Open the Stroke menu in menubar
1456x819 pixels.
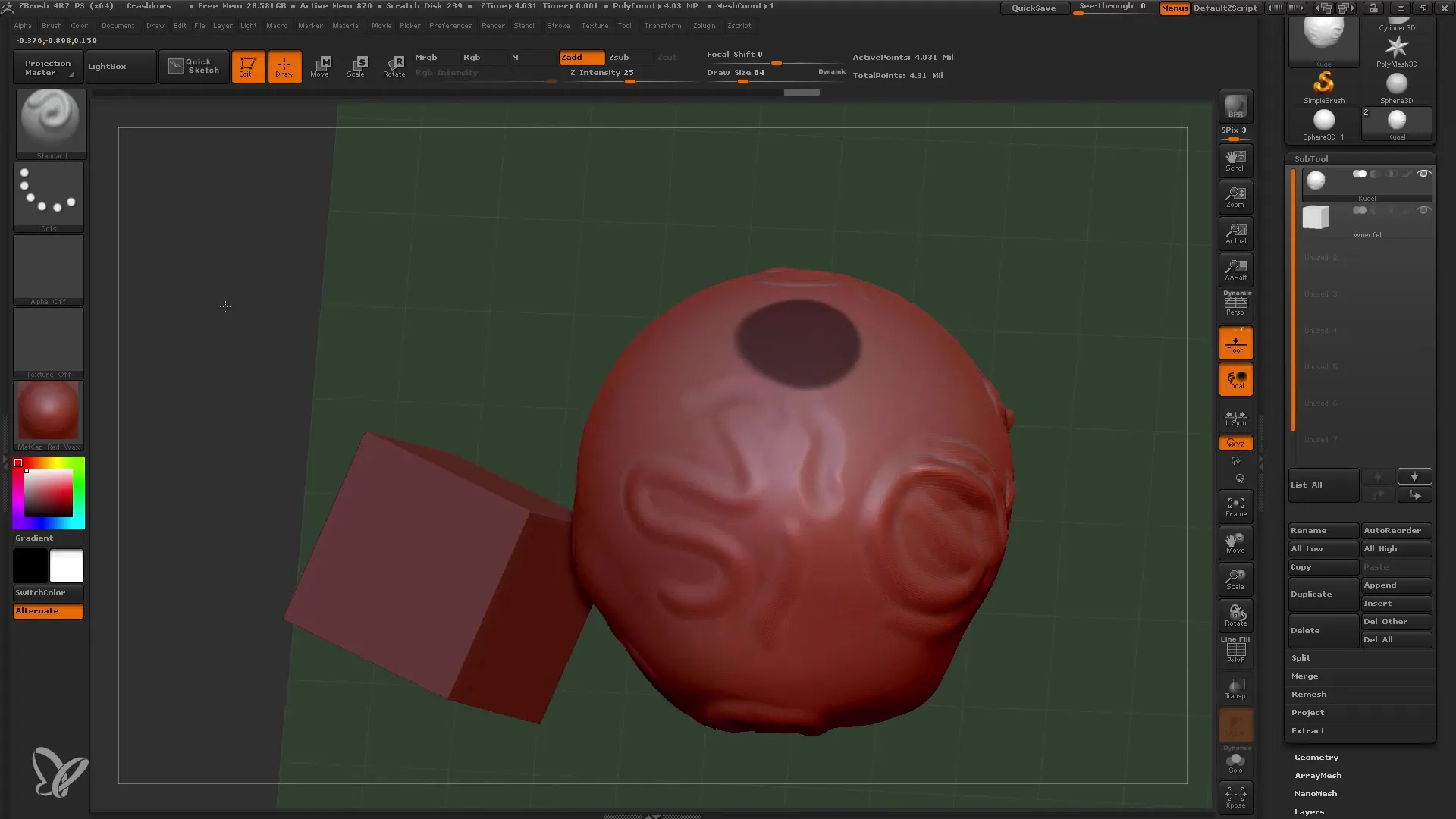(559, 25)
